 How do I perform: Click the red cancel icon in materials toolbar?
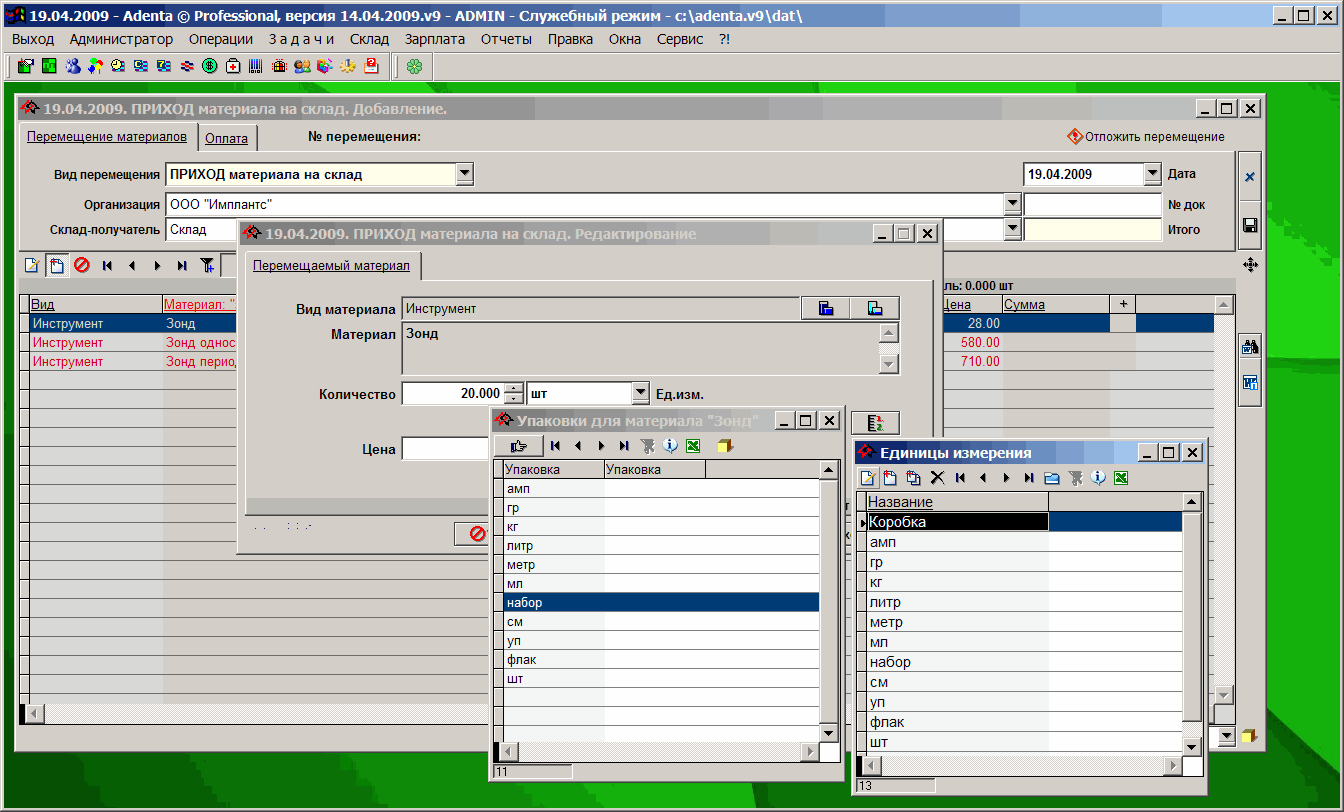(81, 265)
